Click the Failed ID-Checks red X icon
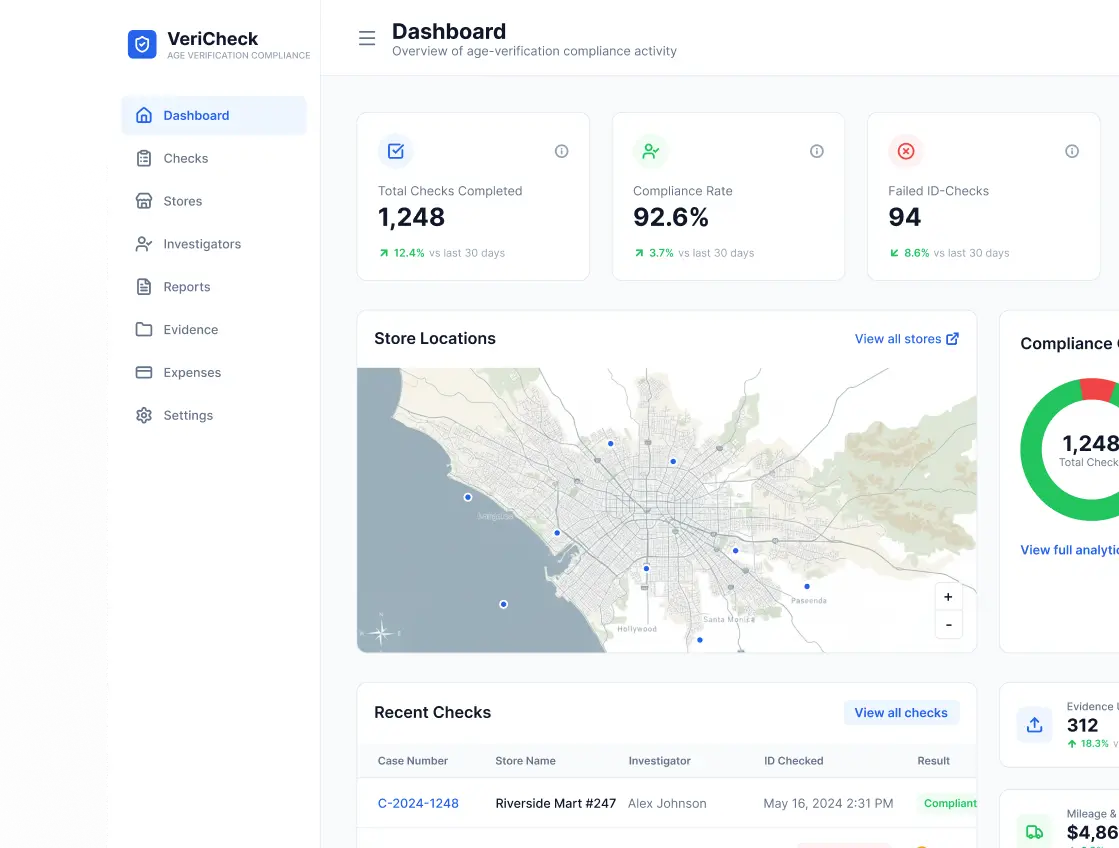The height and width of the screenshot is (848, 1119). pos(906,151)
